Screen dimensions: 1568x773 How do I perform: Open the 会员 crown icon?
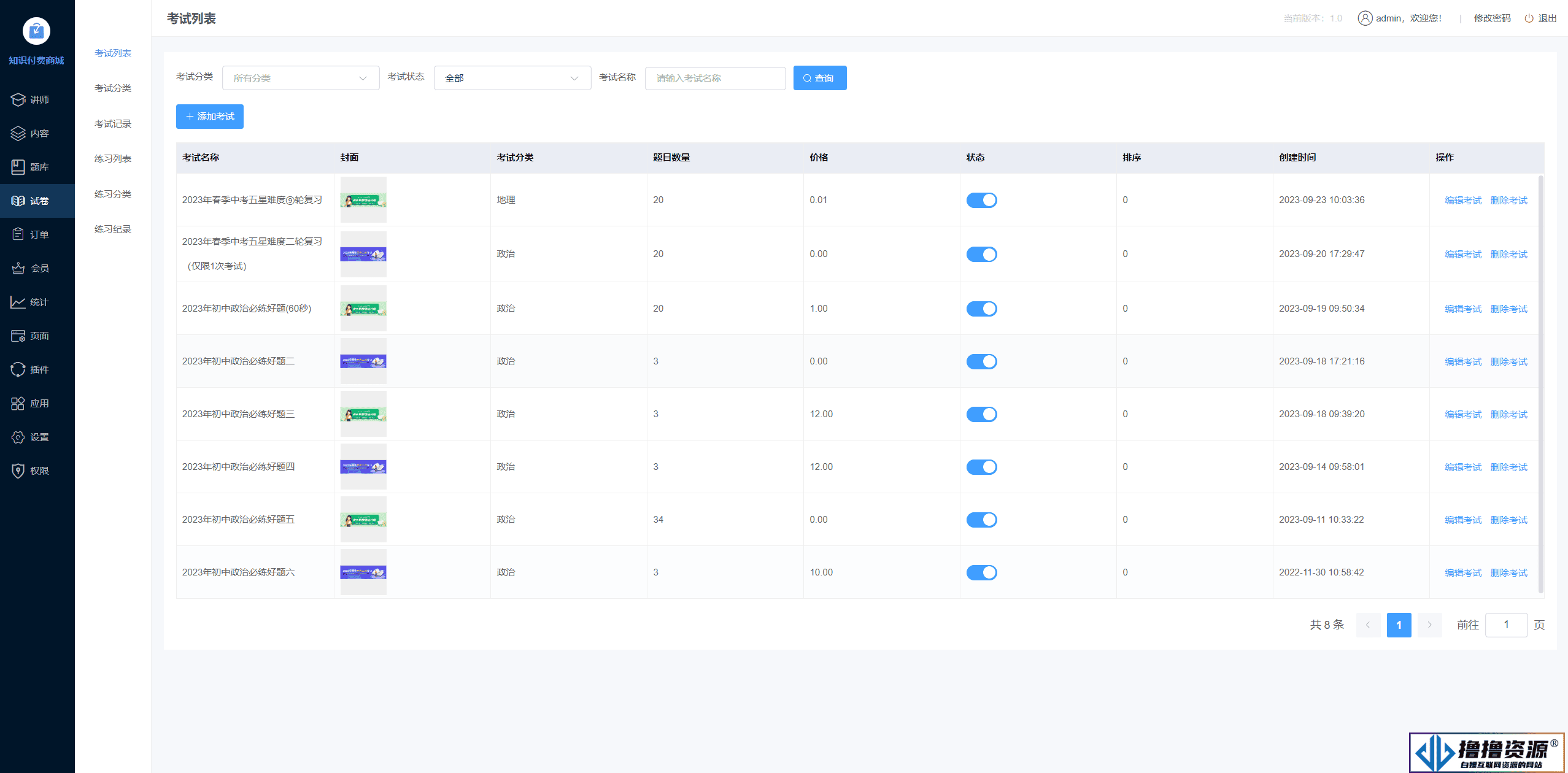(18, 268)
